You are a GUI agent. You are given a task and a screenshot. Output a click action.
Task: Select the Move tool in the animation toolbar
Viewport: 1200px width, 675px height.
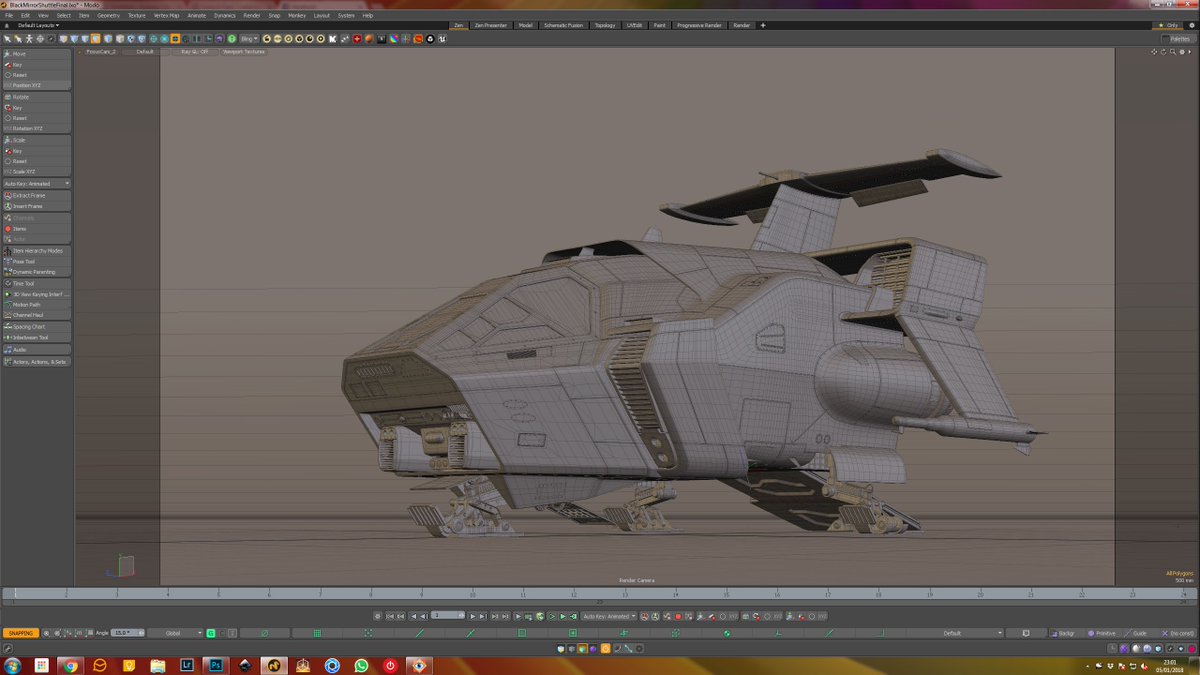20,53
